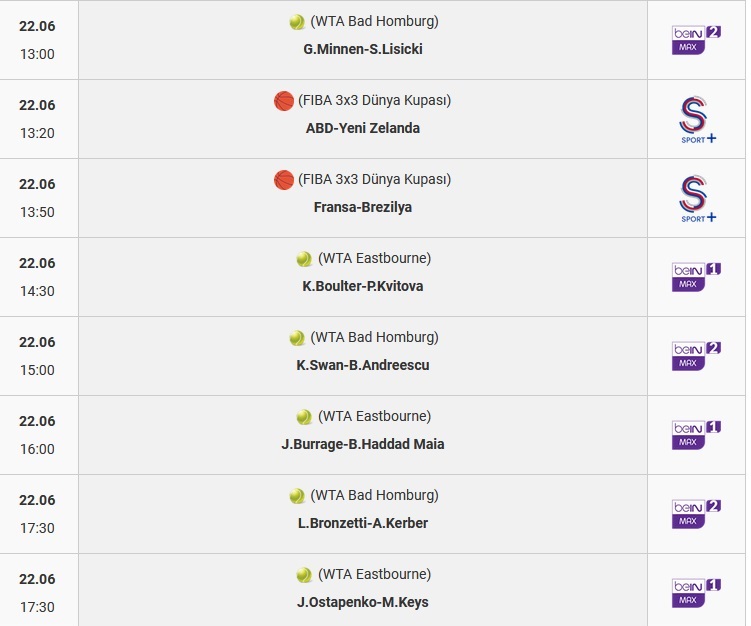Screen dimensions: 751x626
Task: Click beIN Max 1 logo for Ostapenko-Keys
Action: 696,593
